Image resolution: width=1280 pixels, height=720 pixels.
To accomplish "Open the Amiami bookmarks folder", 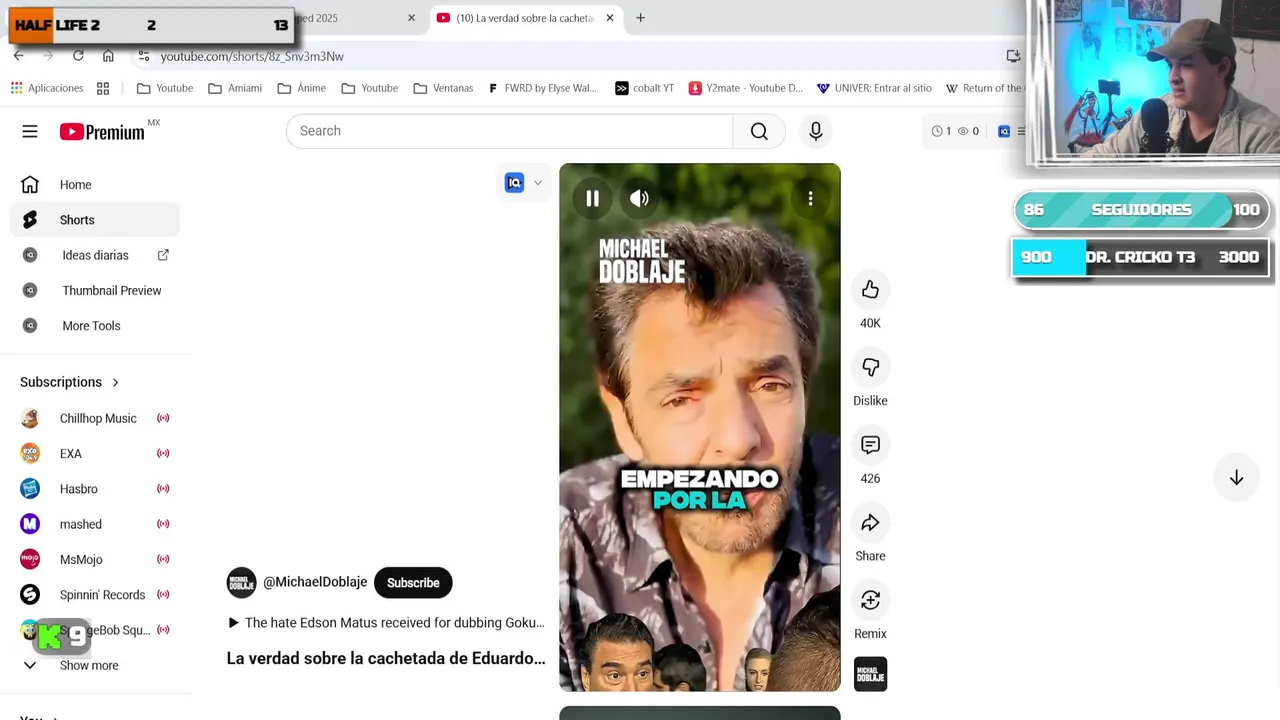I will (x=235, y=88).
